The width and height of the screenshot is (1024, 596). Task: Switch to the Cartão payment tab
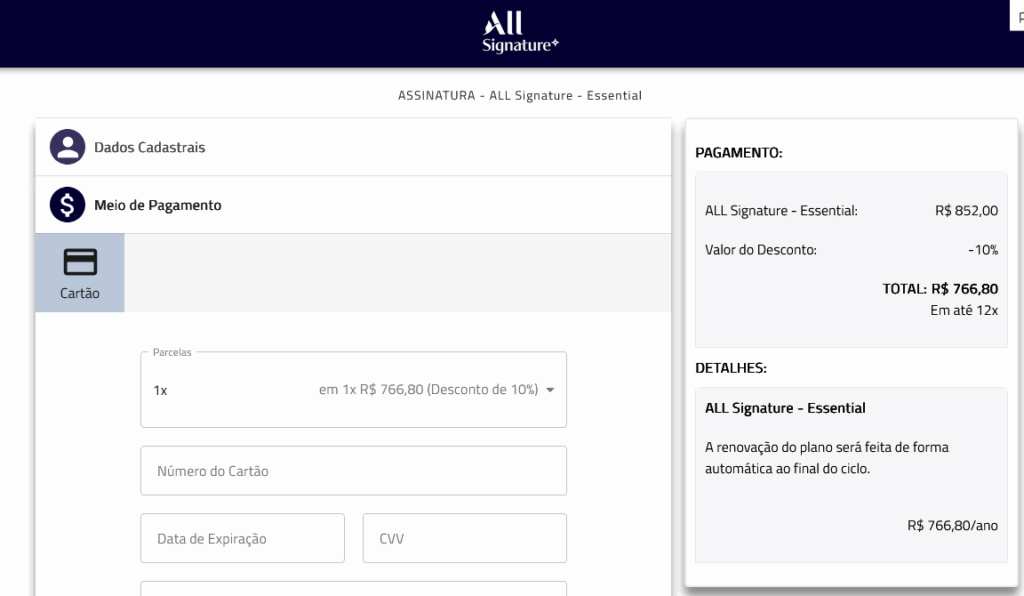(x=80, y=272)
